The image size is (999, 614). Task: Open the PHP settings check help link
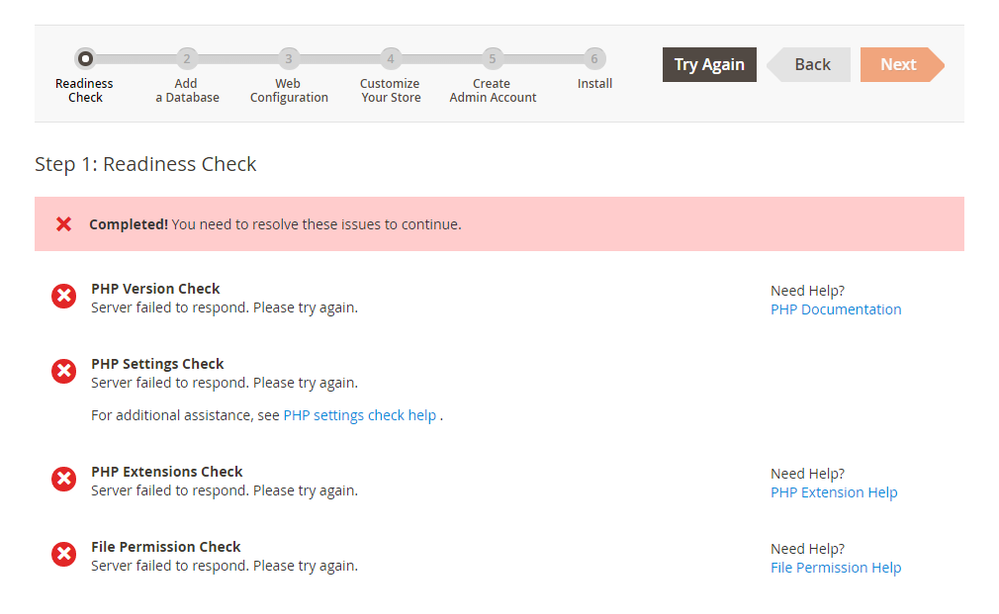pos(360,415)
